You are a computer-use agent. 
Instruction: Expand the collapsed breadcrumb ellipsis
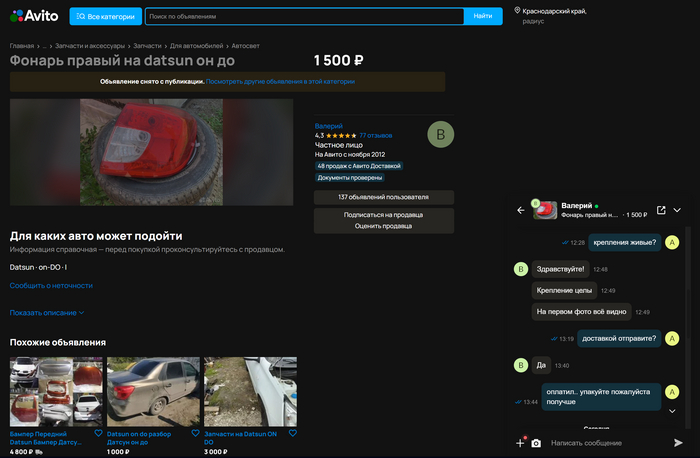(x=45, y=46)
